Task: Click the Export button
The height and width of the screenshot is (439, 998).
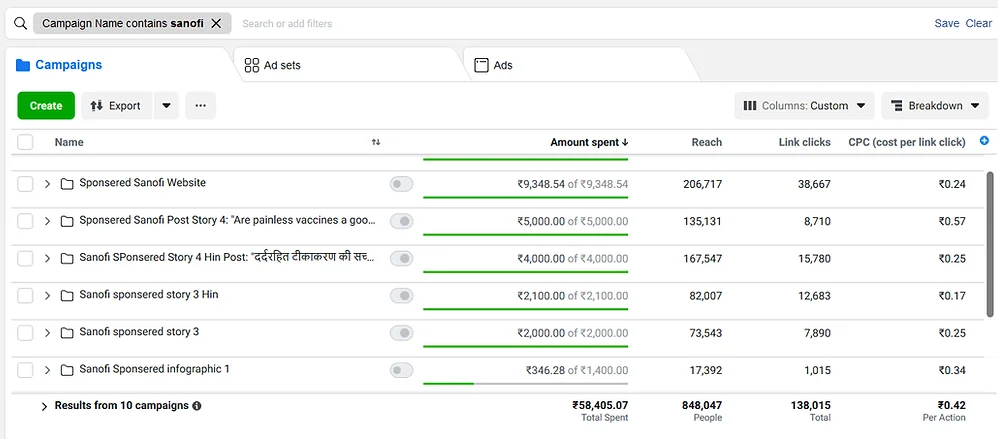Action: pyautogui.click(x=116, y=106)
